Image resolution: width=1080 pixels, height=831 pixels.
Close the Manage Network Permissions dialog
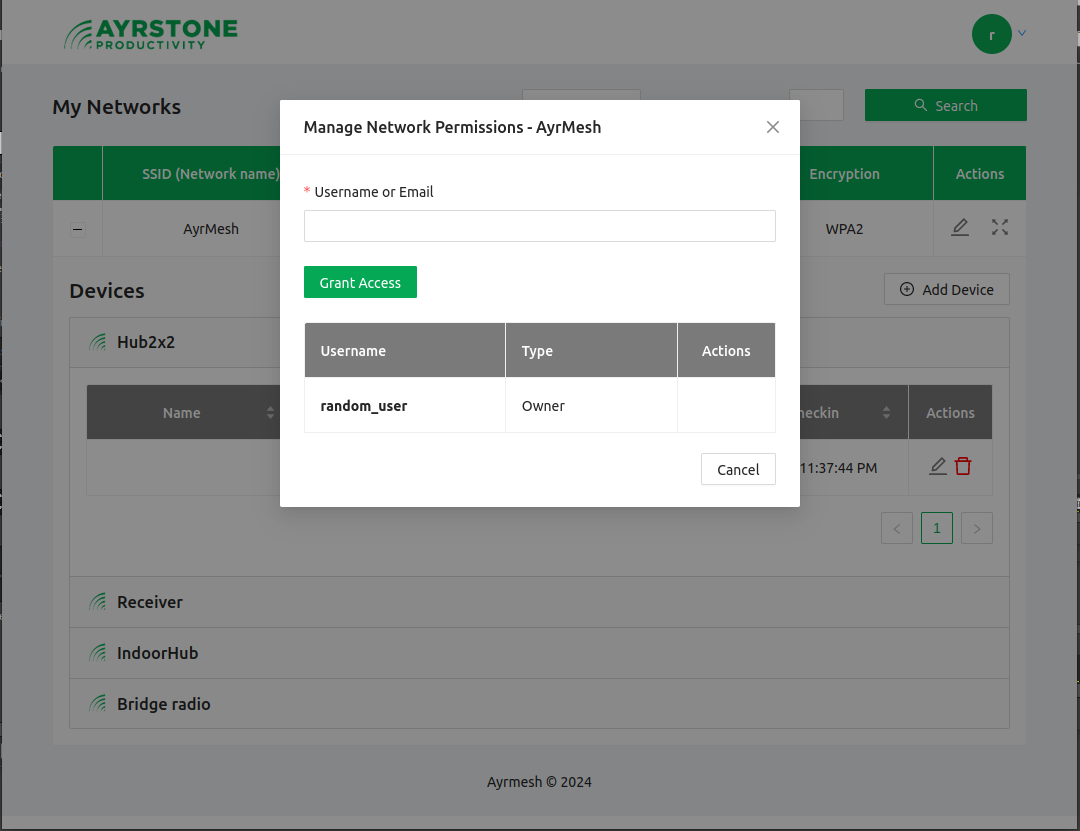pos(773,127)
